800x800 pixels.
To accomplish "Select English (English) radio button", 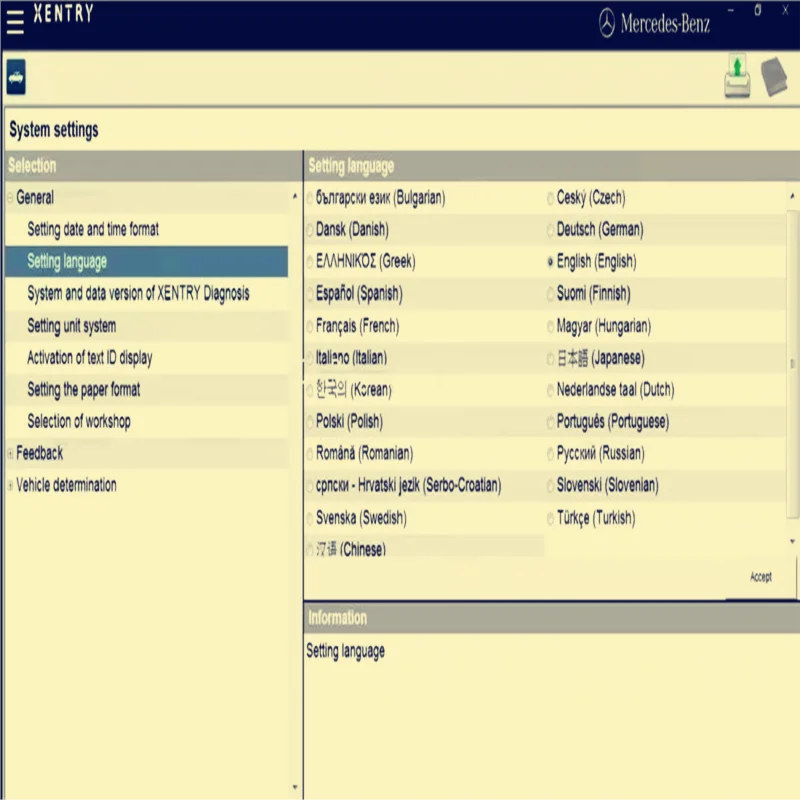I will pyautogui.click(x=551, y=262).
